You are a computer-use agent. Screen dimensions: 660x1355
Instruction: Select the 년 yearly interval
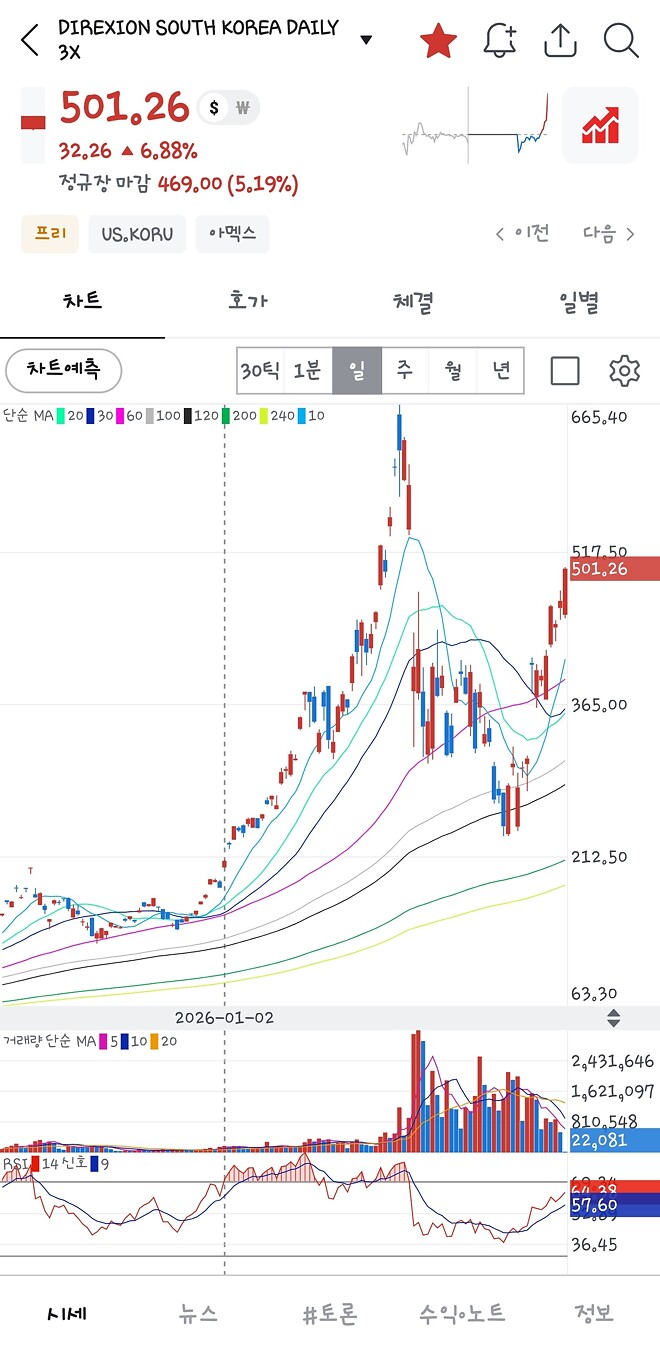point(501,371)
